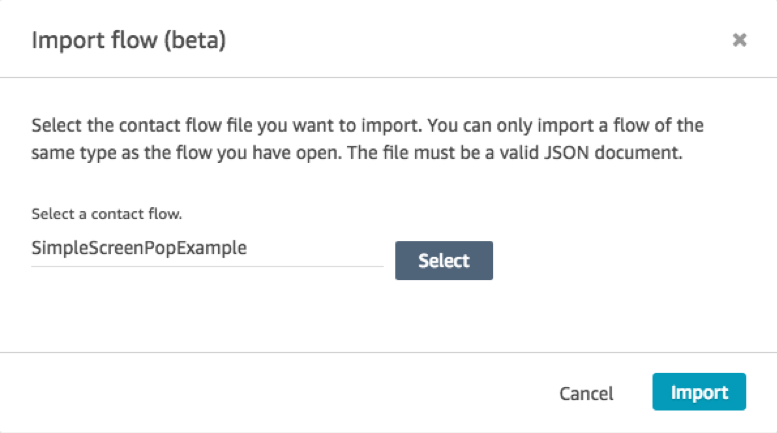Click the underline beneath SimpleScreenPopExample

pyautogui.click(x=207, y=267)
